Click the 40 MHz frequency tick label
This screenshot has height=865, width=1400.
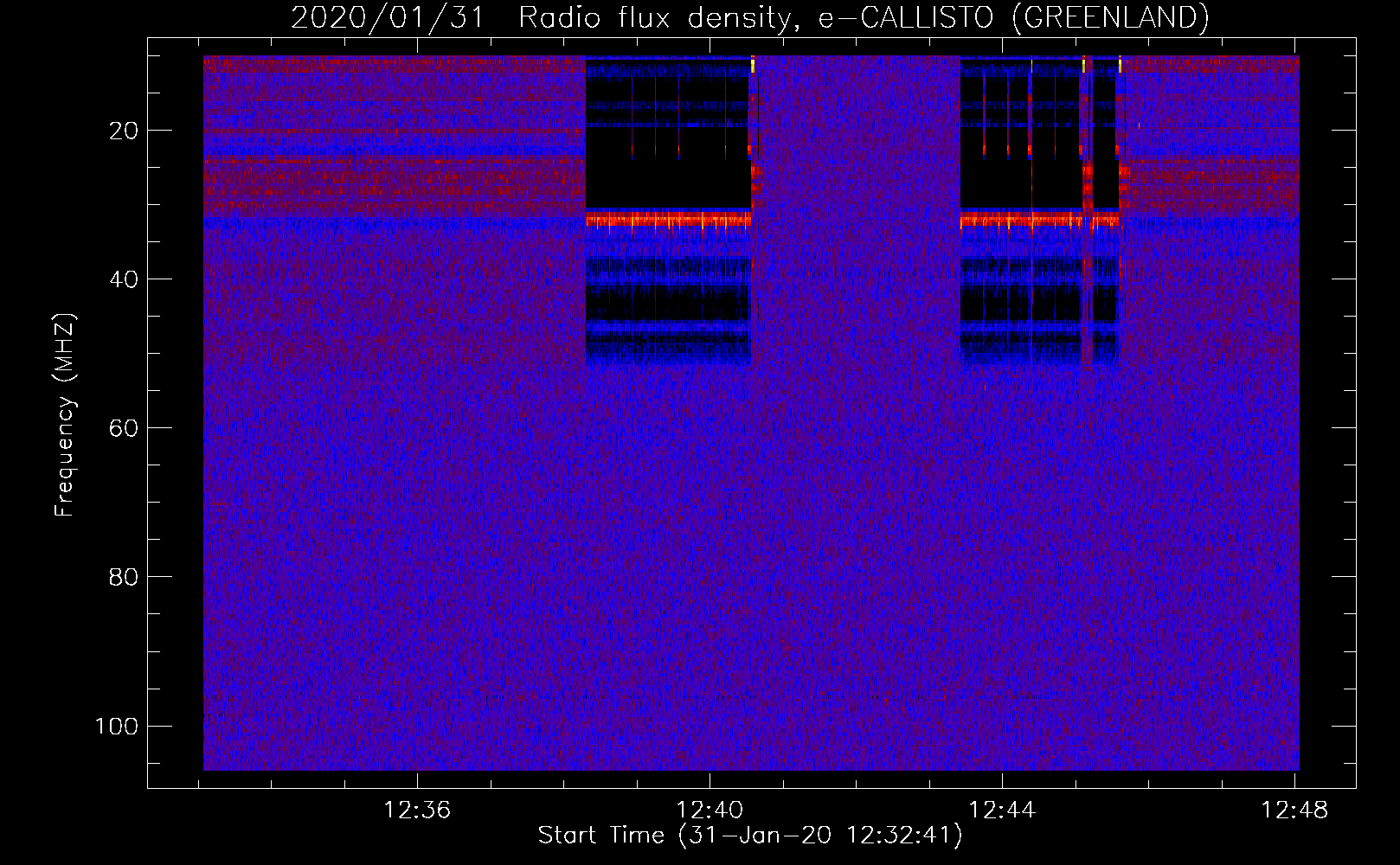[x=124, y=279]
